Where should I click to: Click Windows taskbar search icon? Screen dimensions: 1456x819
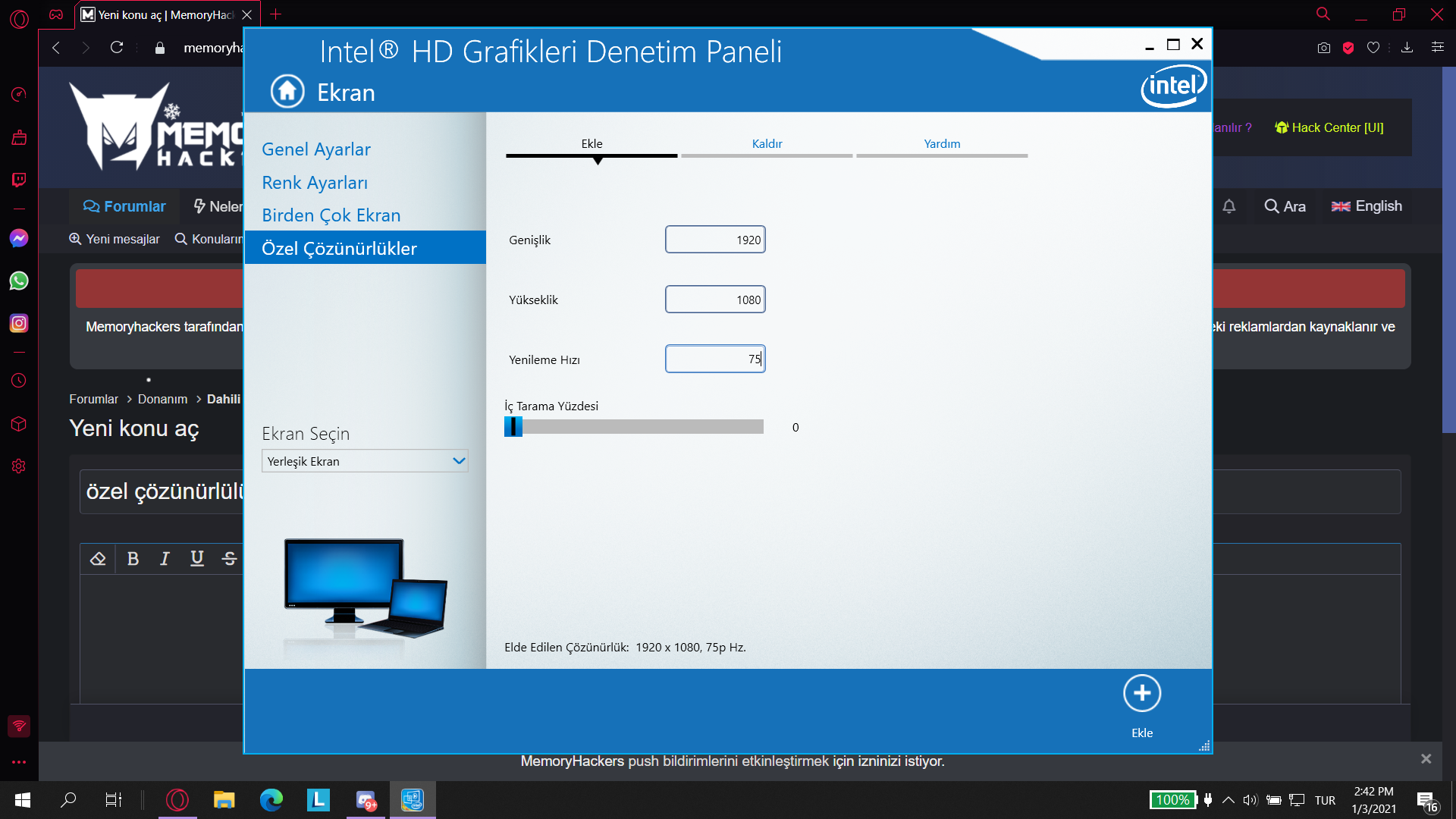68,800
